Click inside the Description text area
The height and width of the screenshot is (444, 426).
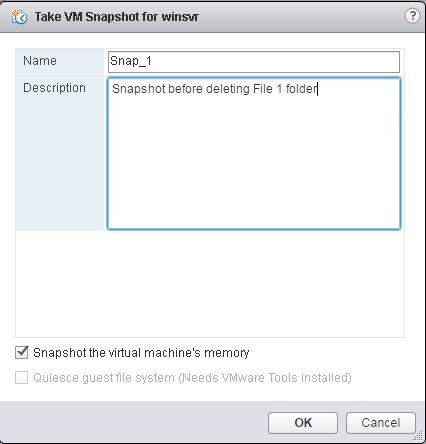[254, 153]
